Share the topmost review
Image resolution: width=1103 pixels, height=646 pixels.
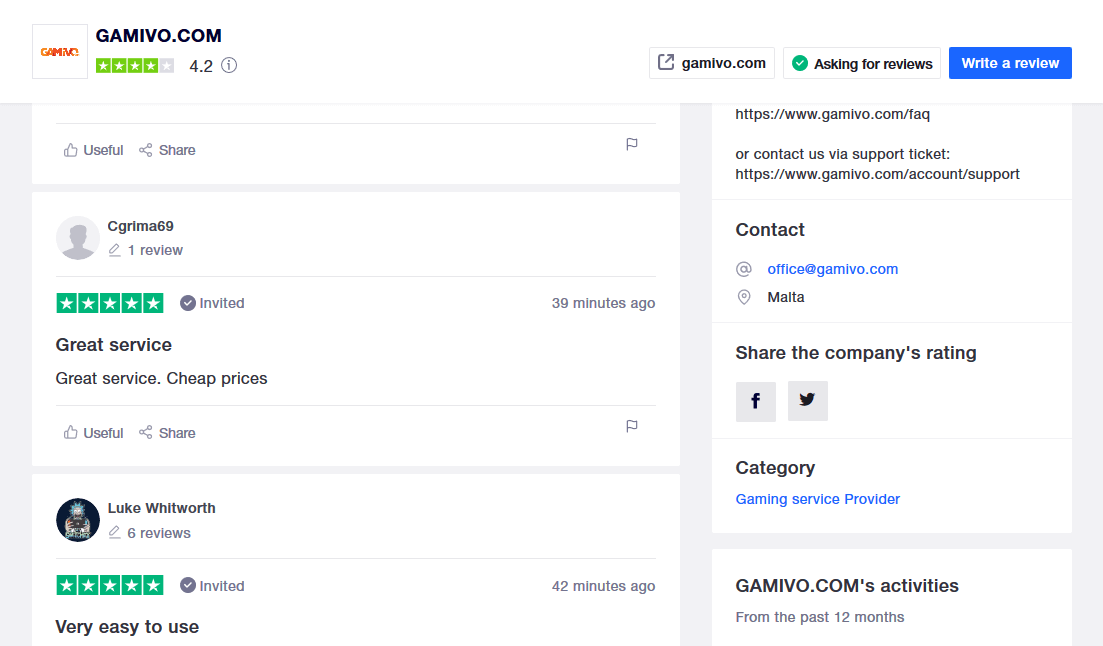pyautogui.click(x=167, y=150)
